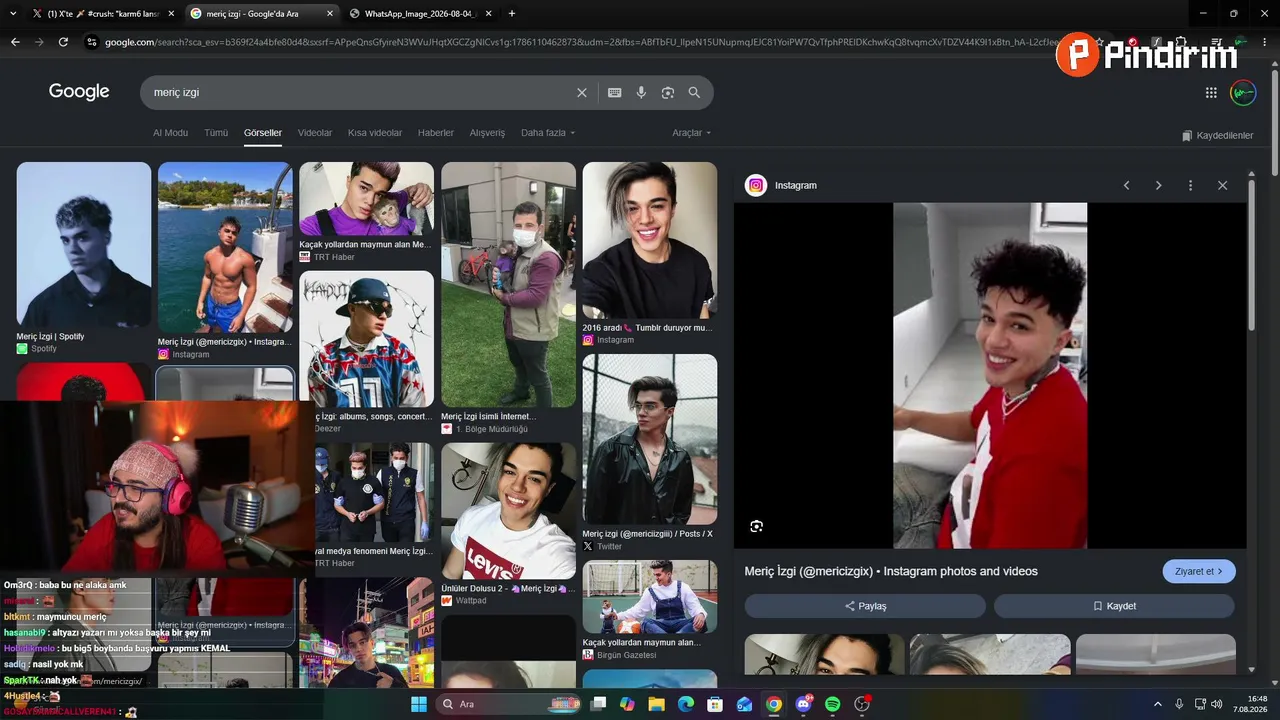
Task: Open the Google apps grid
Action: (x=1211, y=92)
